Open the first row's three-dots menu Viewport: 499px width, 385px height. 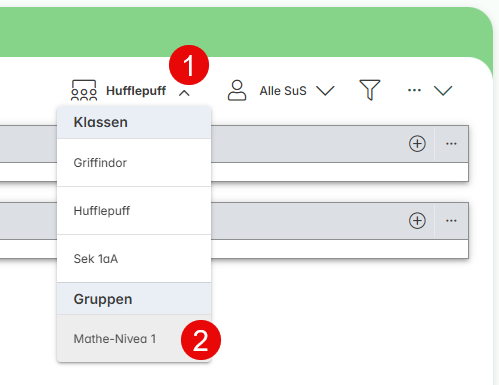(x=451, y=144)
